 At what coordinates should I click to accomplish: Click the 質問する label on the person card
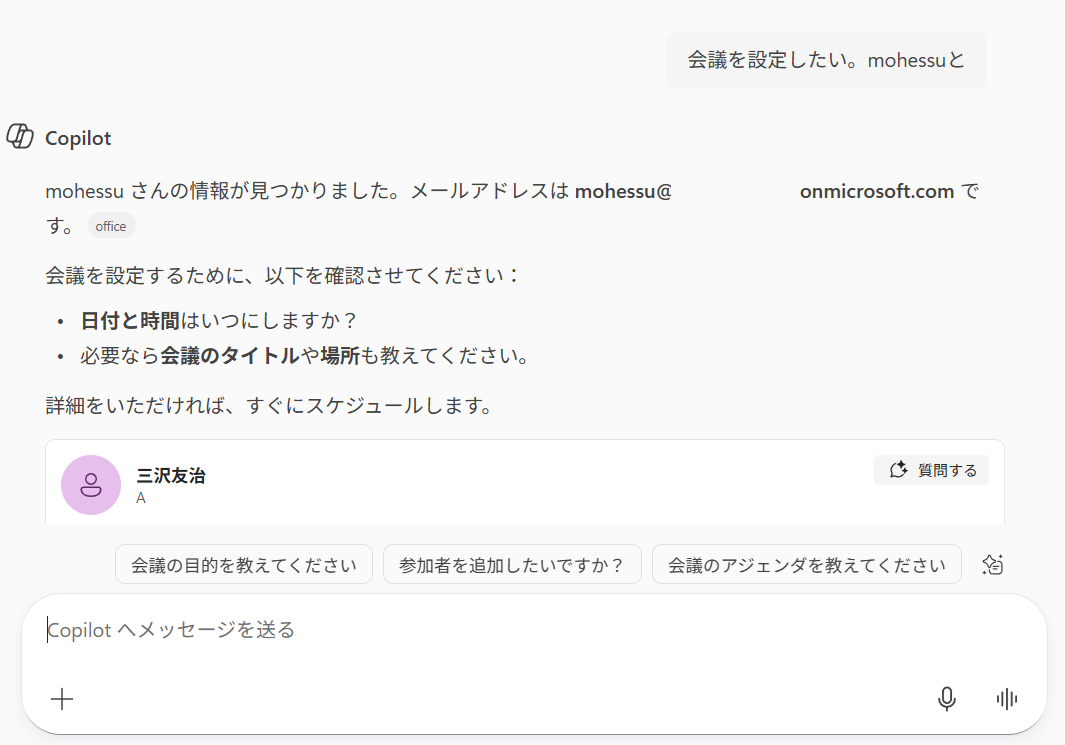pyautogui.click(x=947, y=471)
